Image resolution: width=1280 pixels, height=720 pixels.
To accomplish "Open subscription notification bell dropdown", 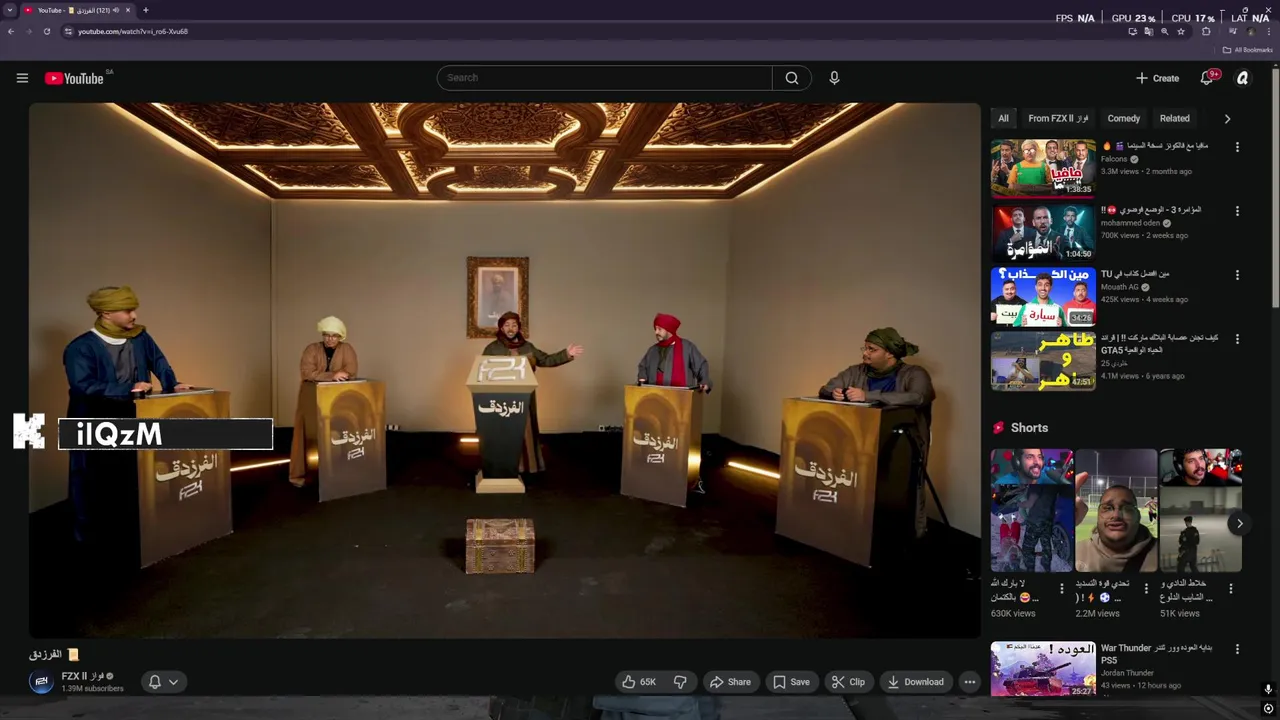I will click(x=163, y=682).
